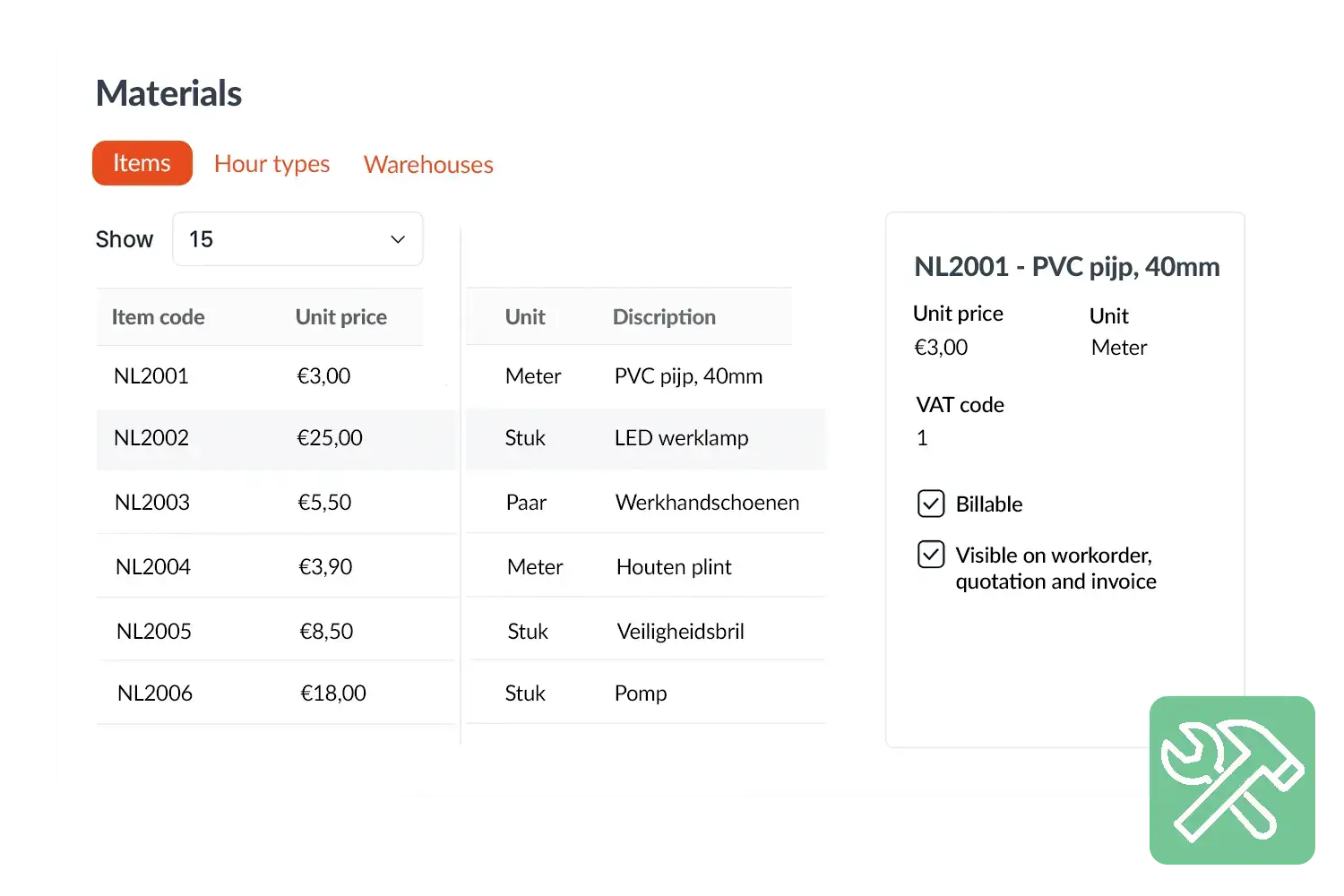Switch to the Items tab

tap(142, 163)
